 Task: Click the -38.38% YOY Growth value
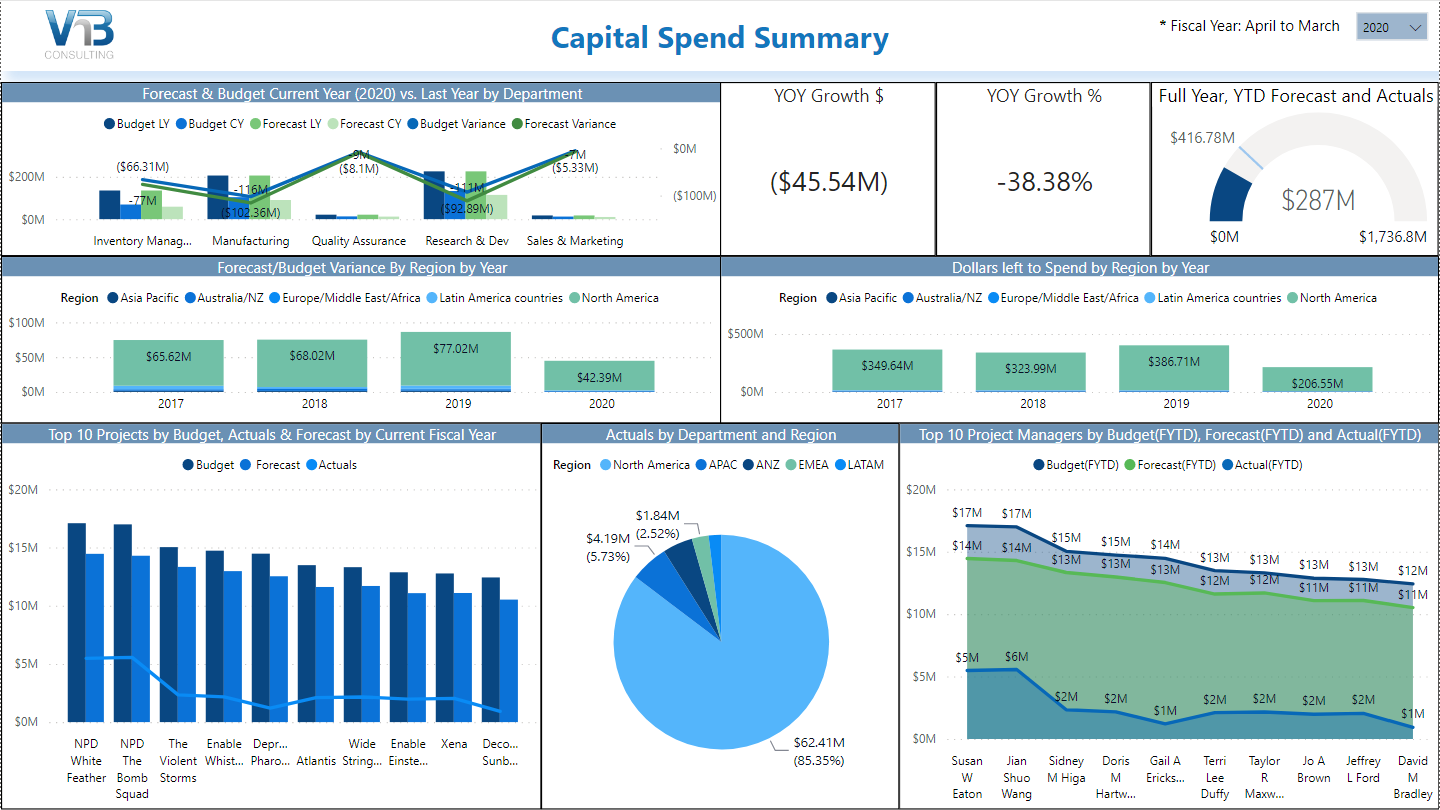pos(1044,182)
